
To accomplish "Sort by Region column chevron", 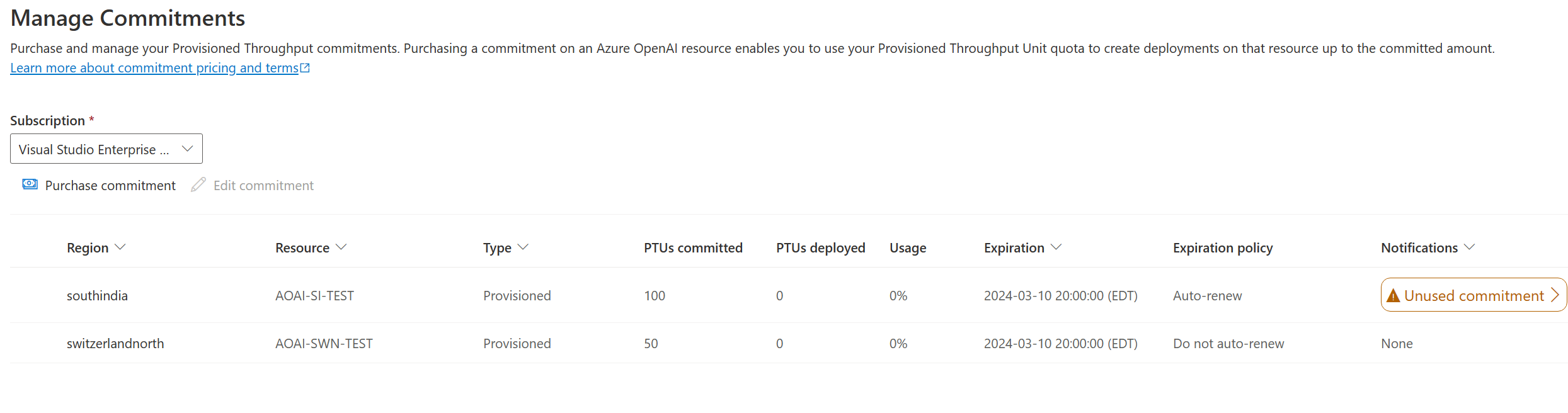I will [x=120, y=247].
